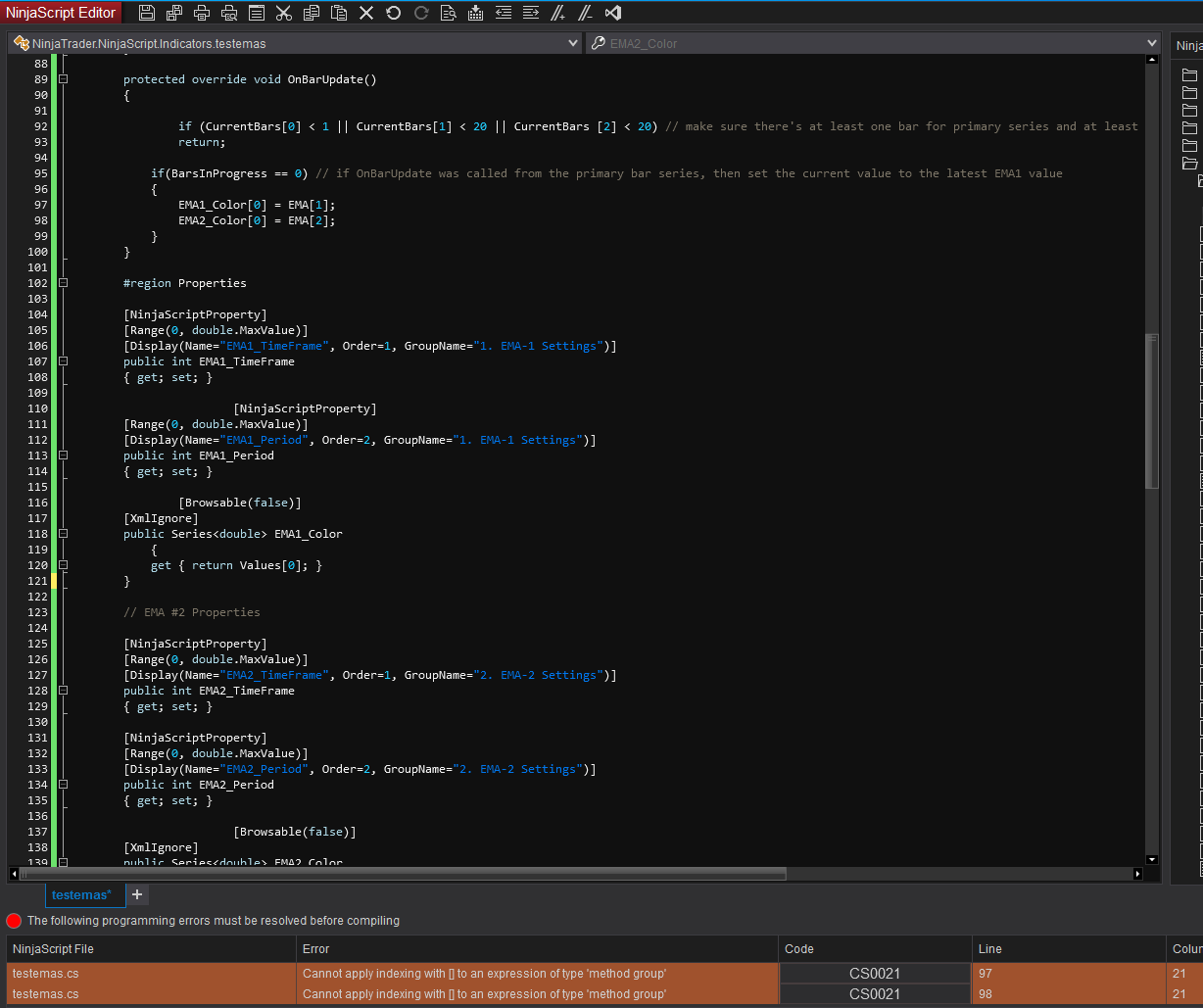Open script in Visual Studio icon
The width and height of the screenshot is (1203, 1008).
(613, 13)
